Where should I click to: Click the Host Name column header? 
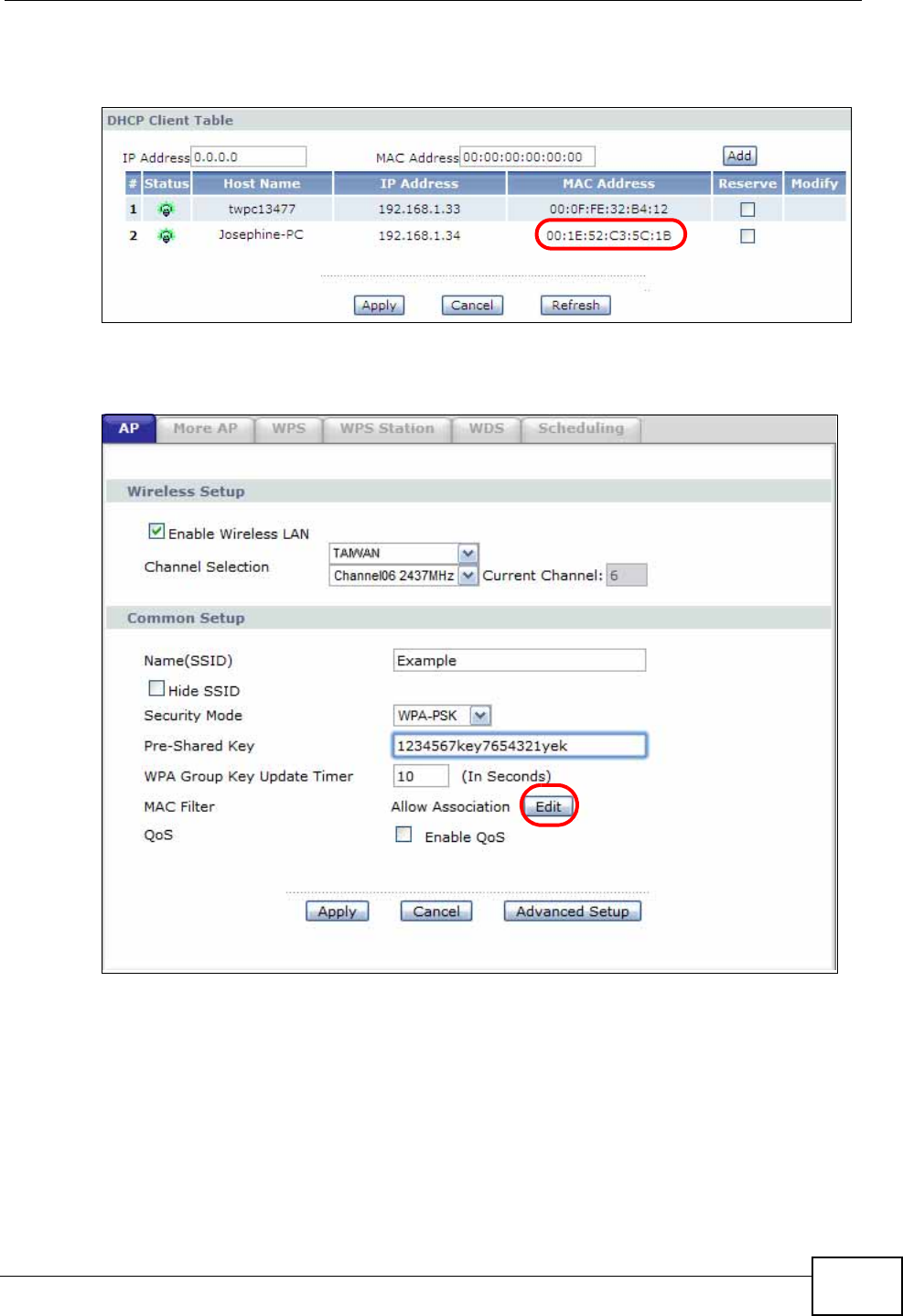[262, 184]
